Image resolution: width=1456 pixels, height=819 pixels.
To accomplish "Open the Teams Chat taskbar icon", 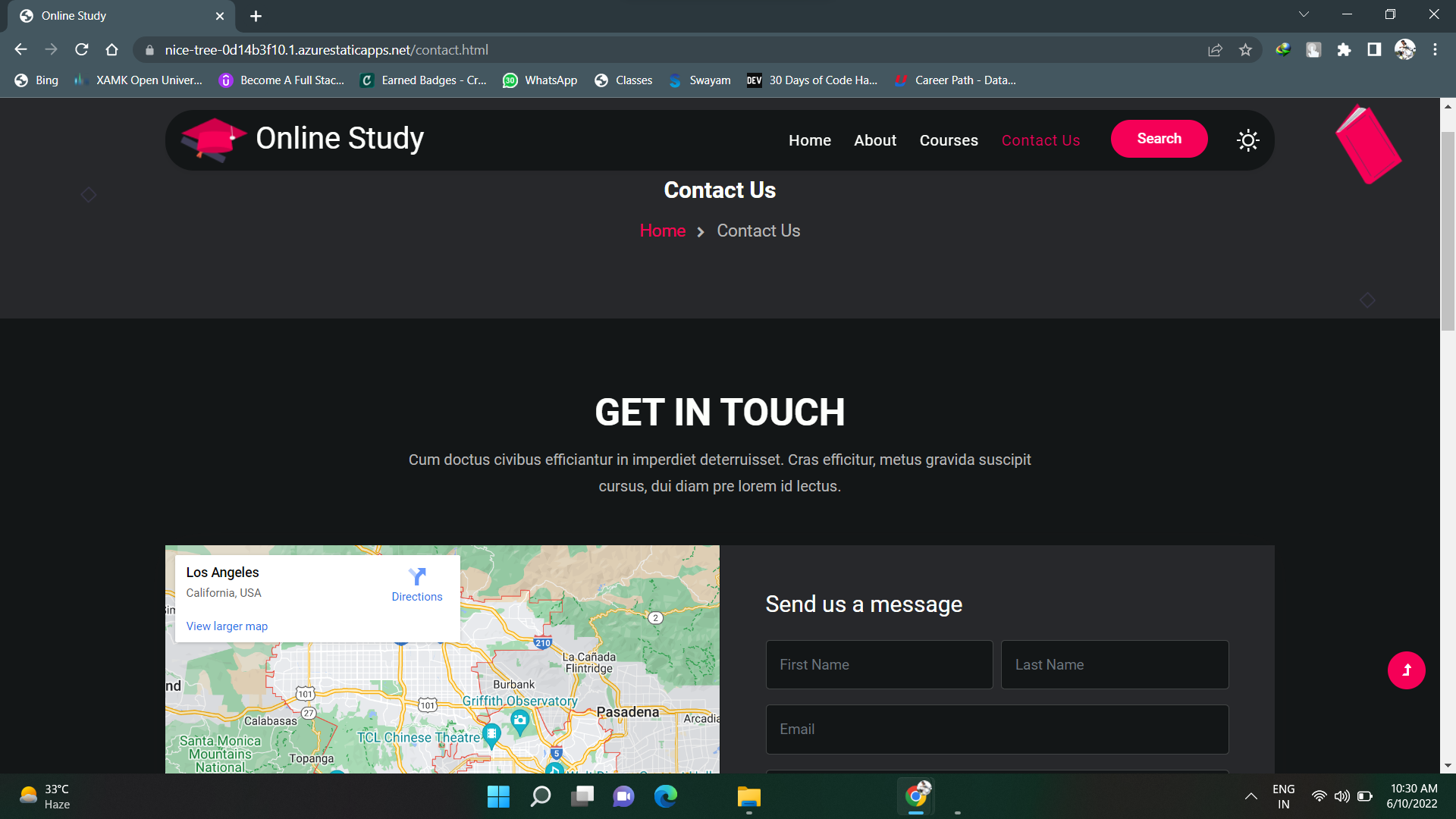I will [x=623, y=796].
